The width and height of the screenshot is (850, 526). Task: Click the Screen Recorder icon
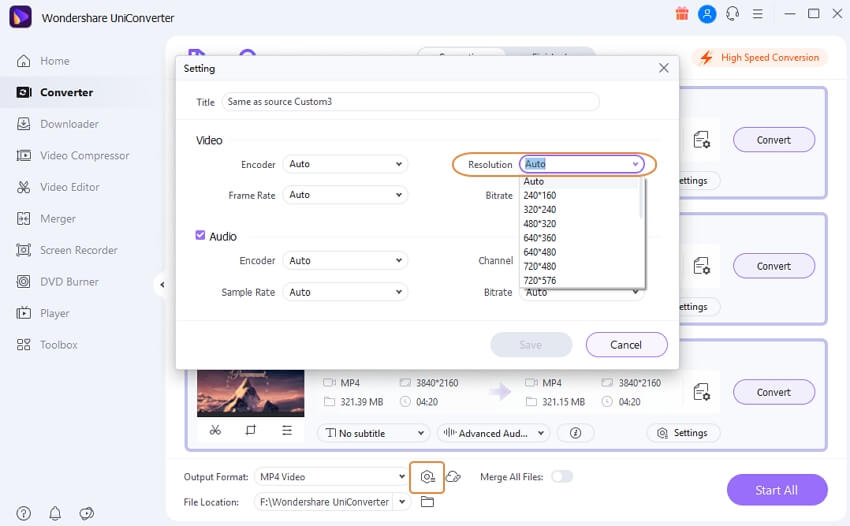(x=23, y=250)
